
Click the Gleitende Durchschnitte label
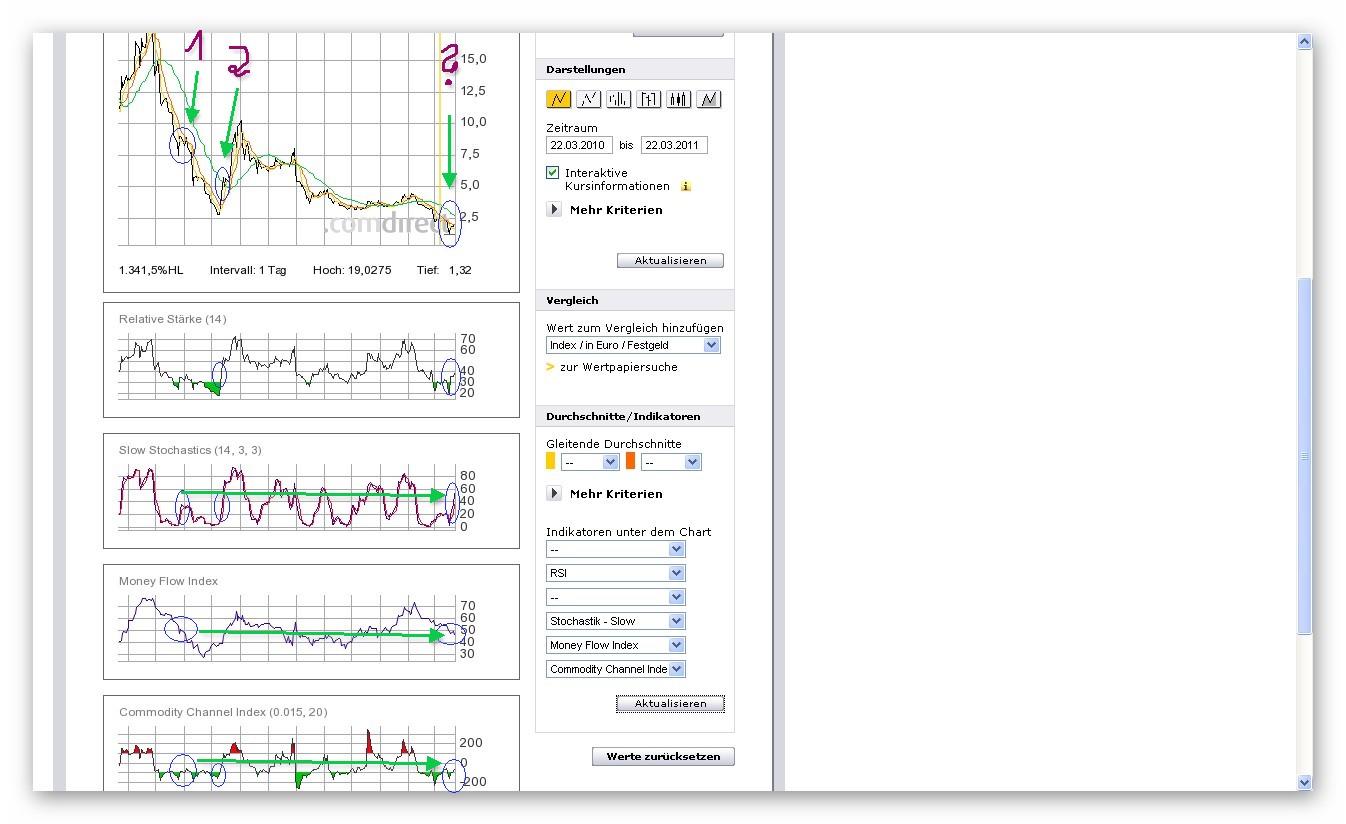[614, 444]
